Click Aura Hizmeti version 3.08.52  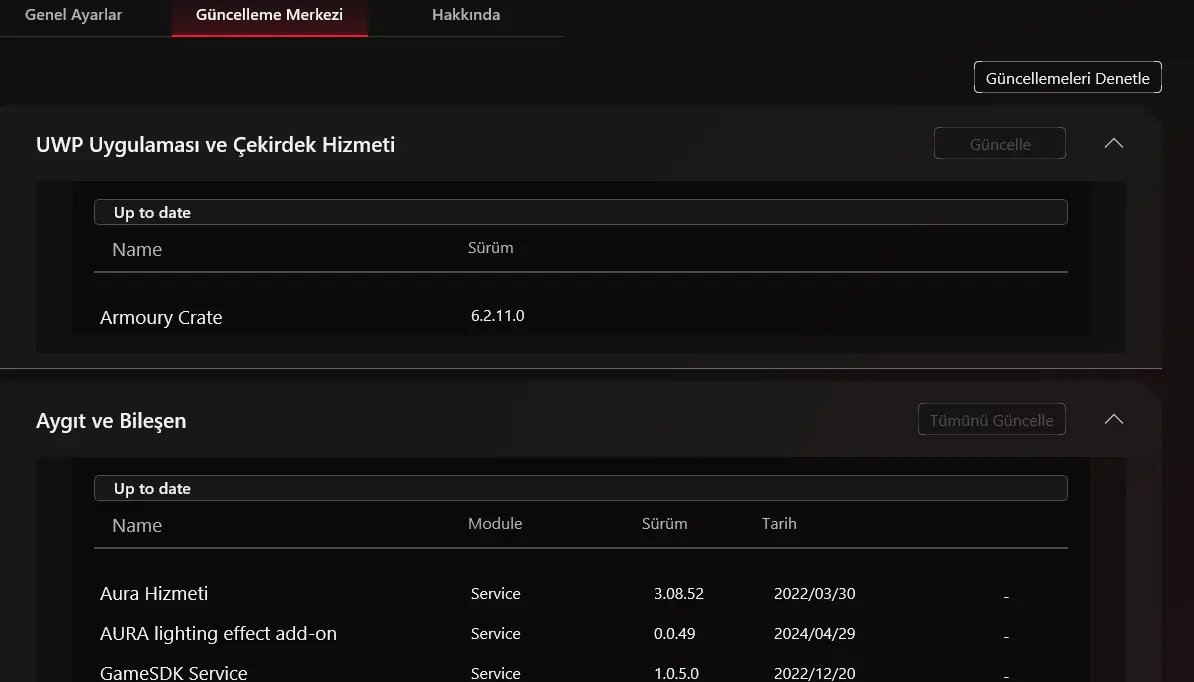[678, 594]
